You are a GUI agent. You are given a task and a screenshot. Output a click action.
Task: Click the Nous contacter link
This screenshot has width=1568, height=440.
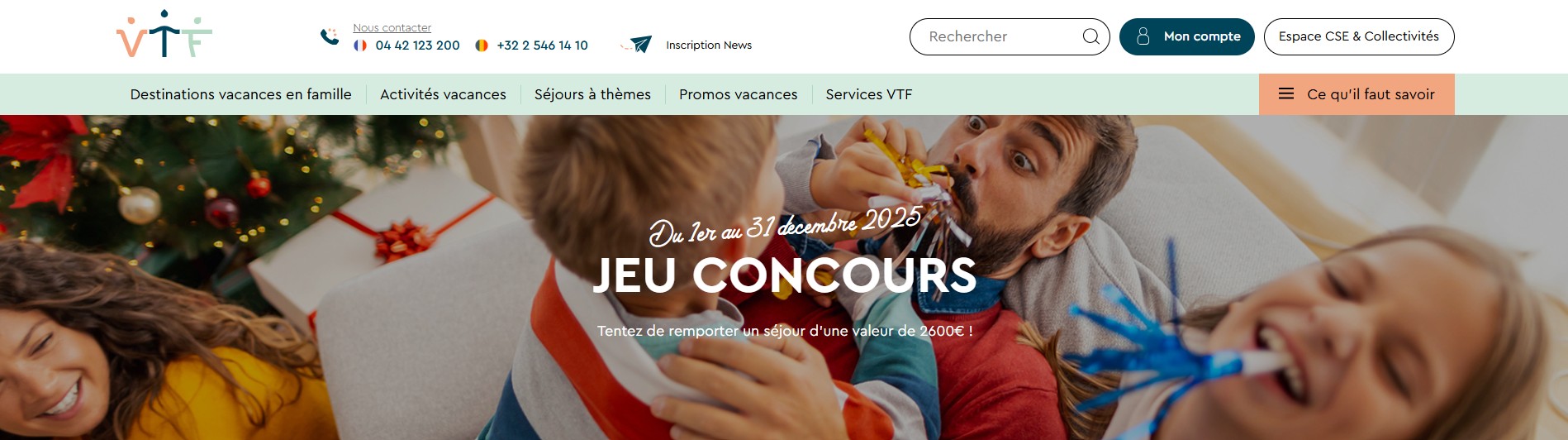(392, 27)
